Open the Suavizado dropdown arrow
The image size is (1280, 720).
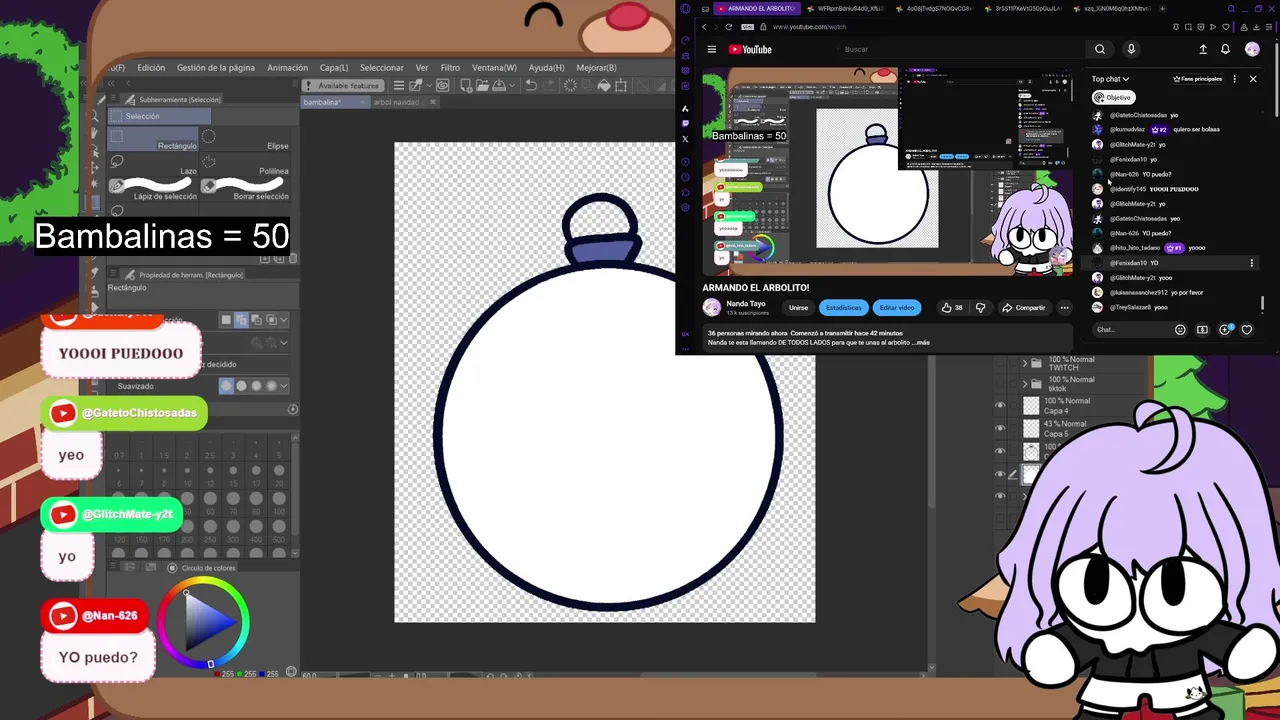[284, 386]
